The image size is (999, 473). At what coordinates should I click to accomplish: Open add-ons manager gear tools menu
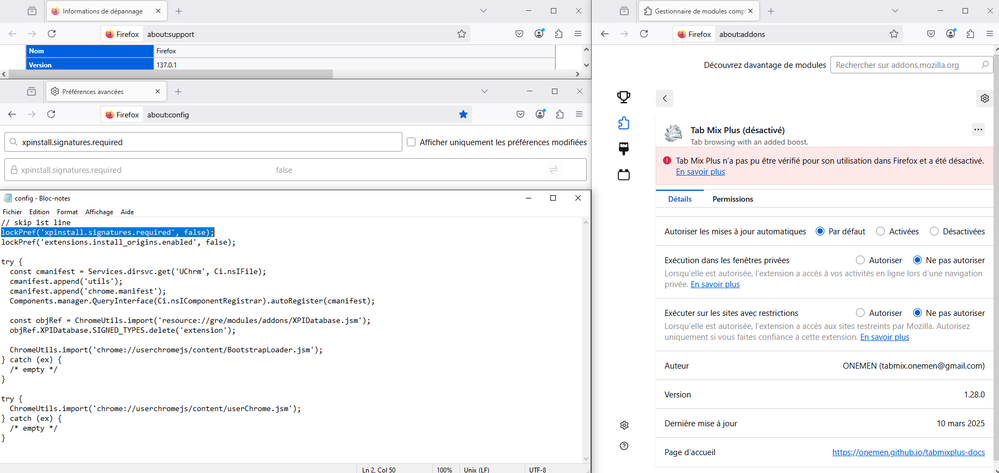pyautogui.click(x=984, y=98)
